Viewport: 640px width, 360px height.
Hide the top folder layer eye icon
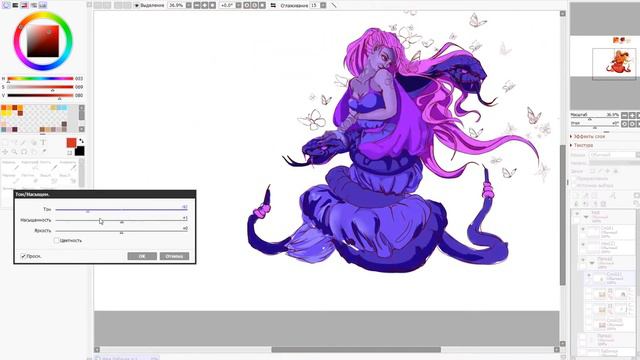tap(577, 213)
